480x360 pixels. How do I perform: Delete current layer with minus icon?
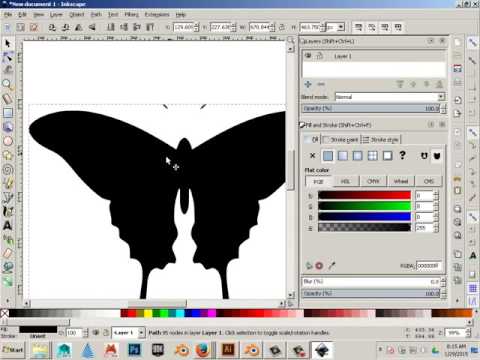pos(321,84)
